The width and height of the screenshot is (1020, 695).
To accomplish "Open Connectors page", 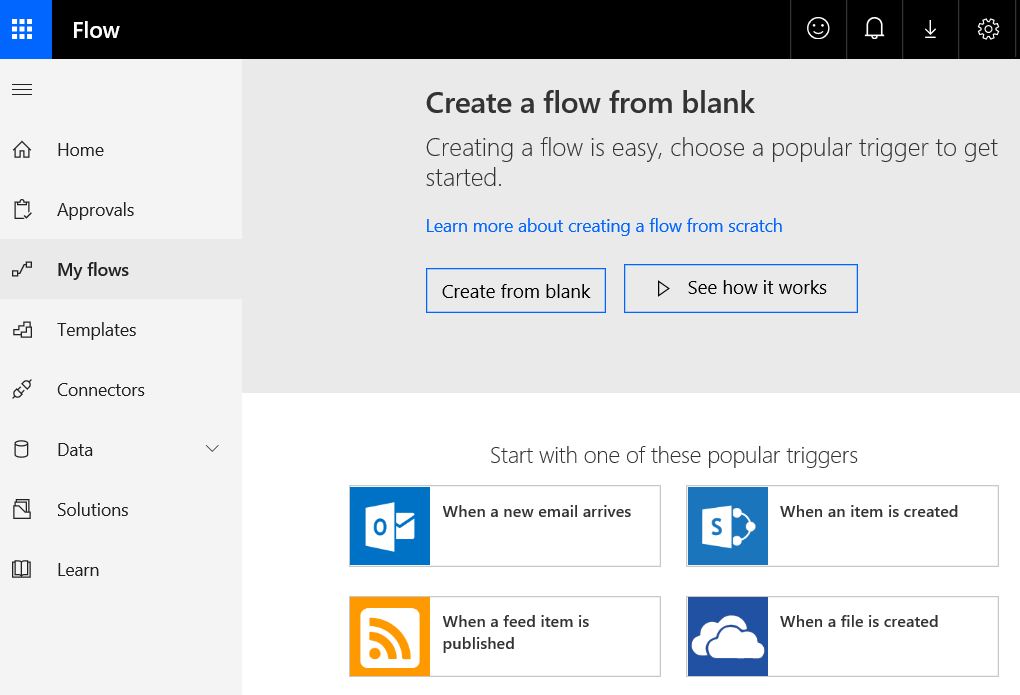I will point(121,390).
